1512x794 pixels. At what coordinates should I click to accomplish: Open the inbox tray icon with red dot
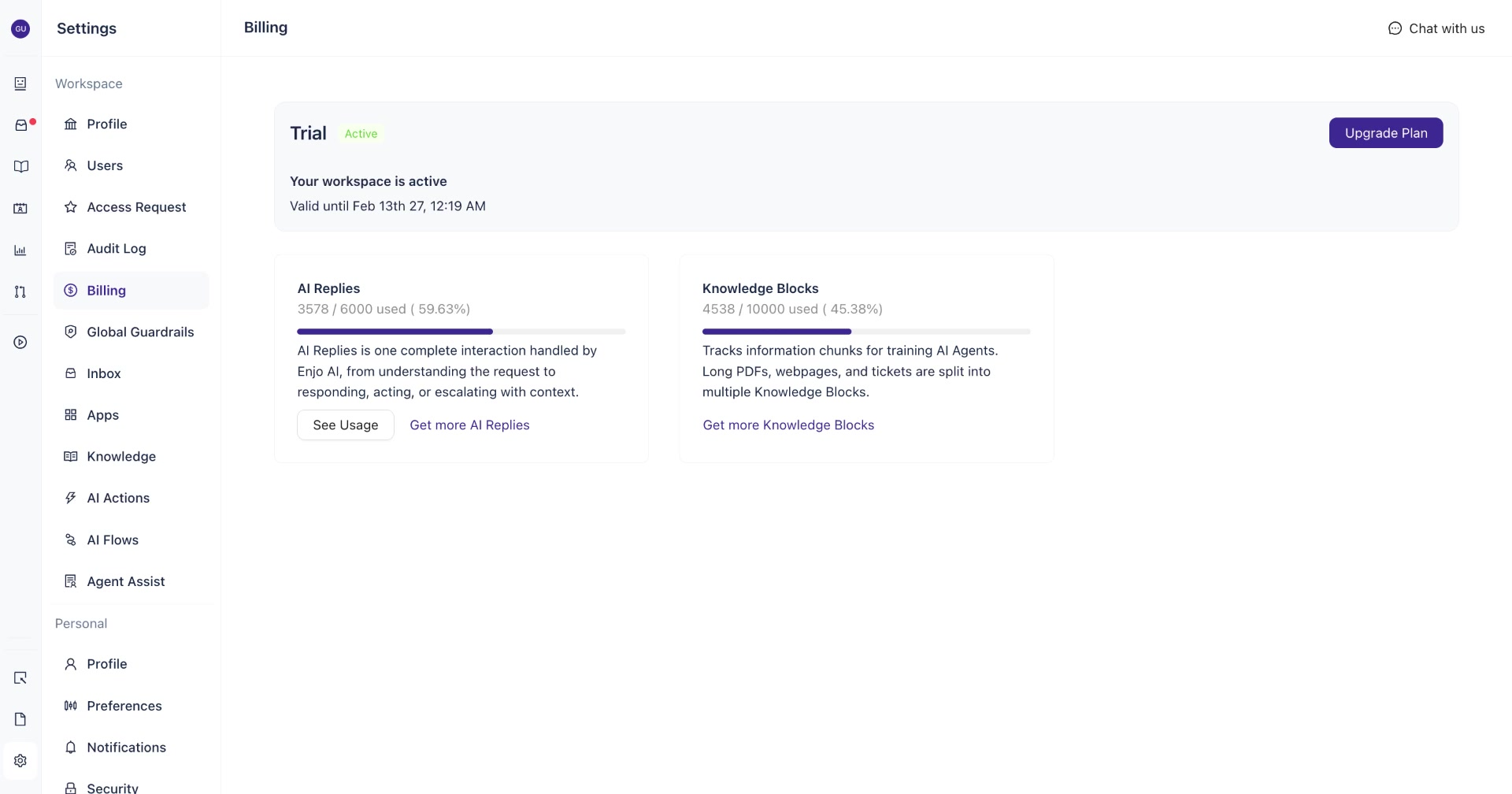21,125
